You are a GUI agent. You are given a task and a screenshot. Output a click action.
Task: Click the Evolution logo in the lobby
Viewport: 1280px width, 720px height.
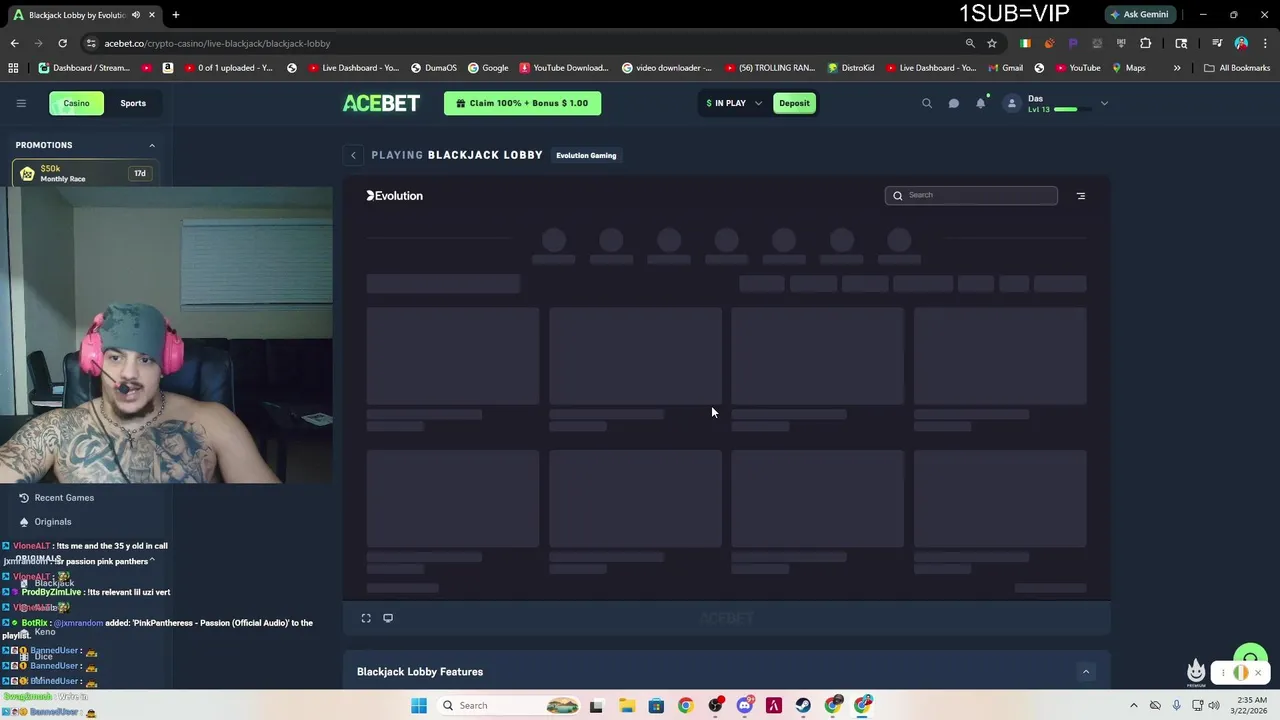tap(394, 196)
